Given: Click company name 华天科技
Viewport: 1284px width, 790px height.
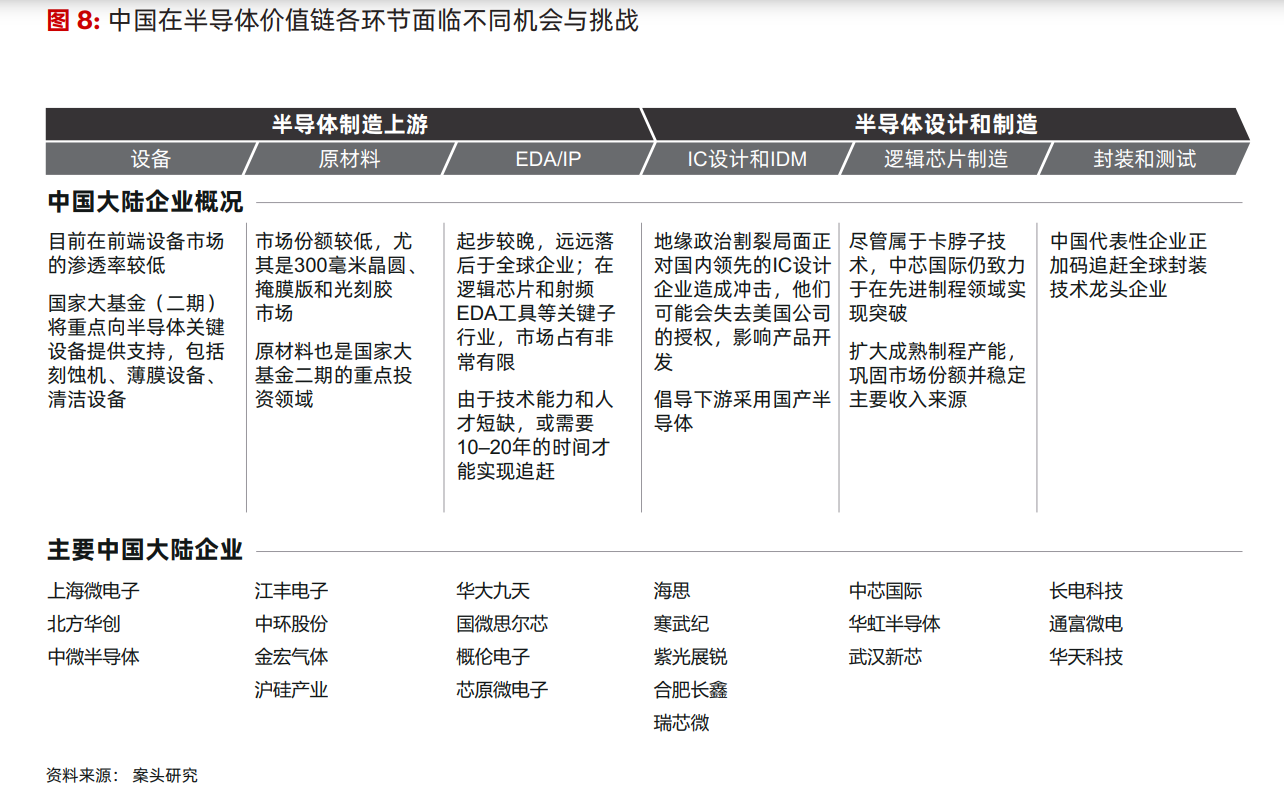Looking at the screenshot, I should tap(1086, 657).
